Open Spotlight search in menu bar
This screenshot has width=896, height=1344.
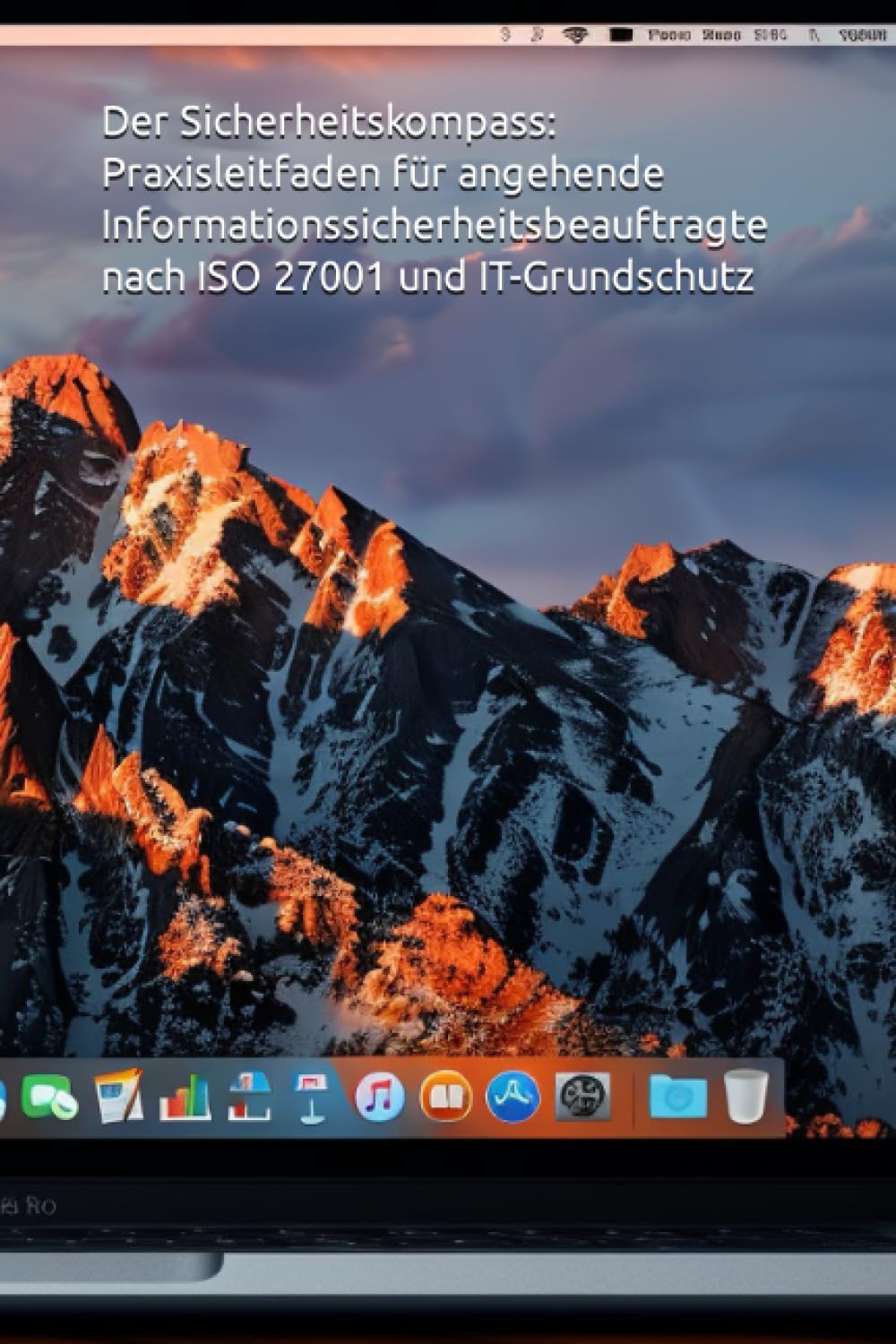pos(814,35)
